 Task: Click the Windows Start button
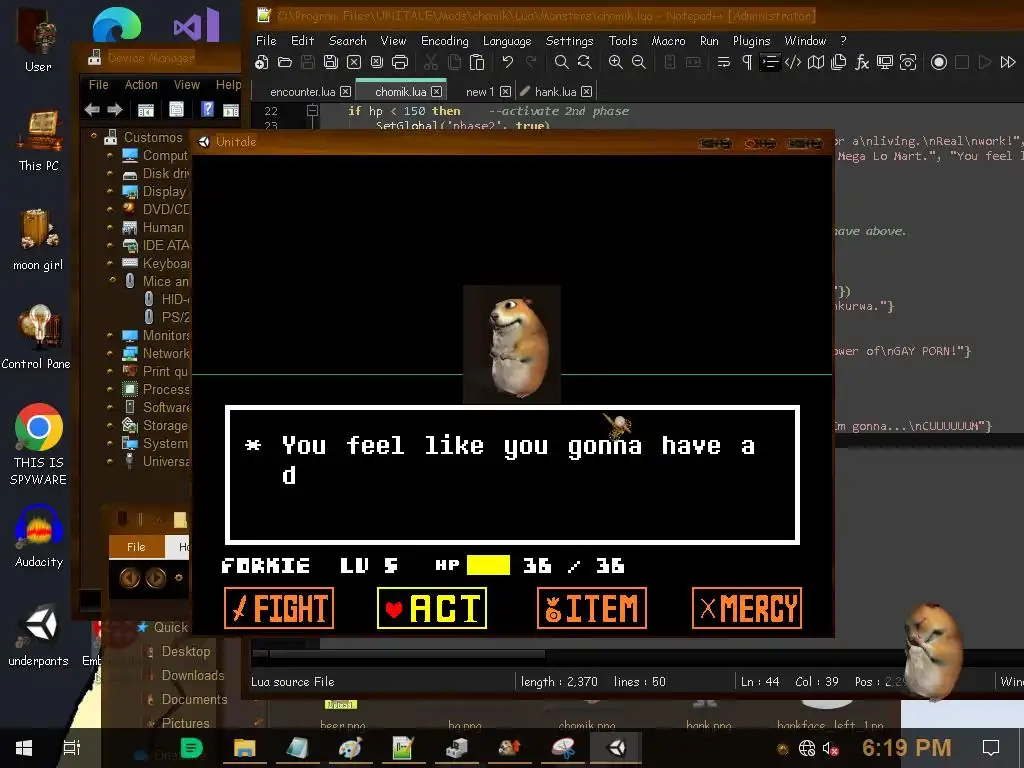tap(24, 748)
